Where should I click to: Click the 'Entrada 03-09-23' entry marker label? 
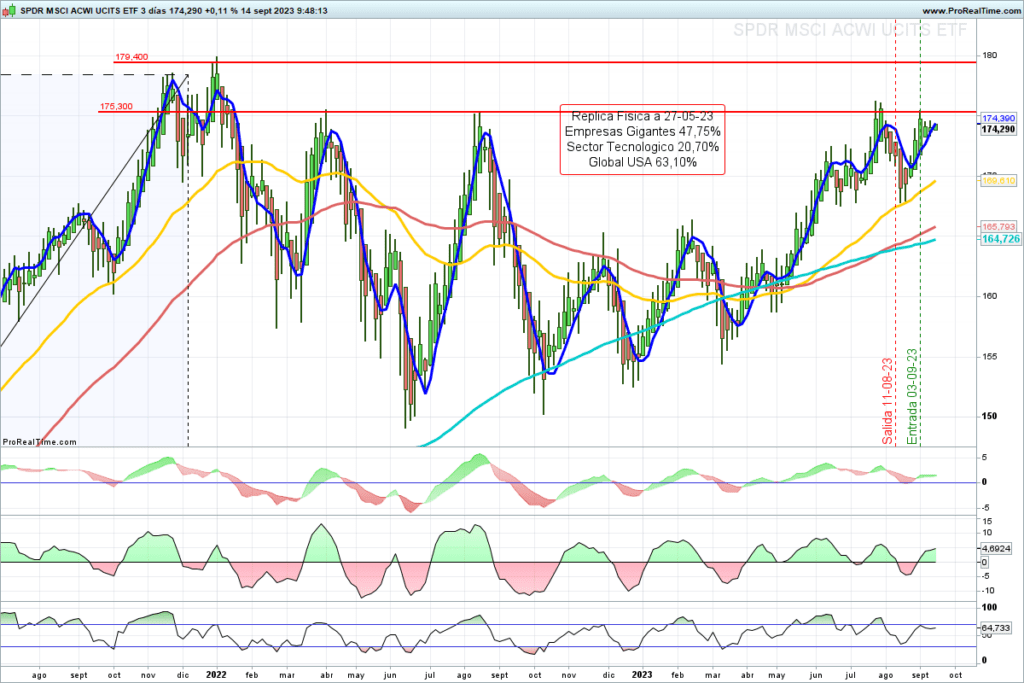912,396
